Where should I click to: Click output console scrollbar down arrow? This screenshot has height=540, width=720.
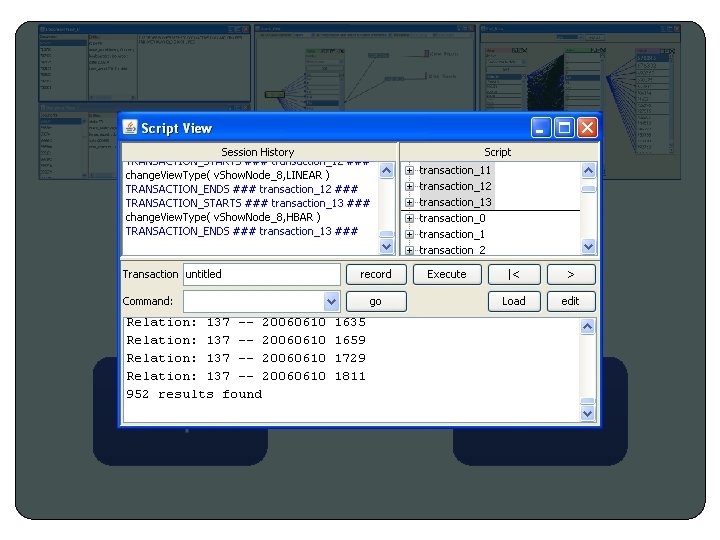click(588, 413)
